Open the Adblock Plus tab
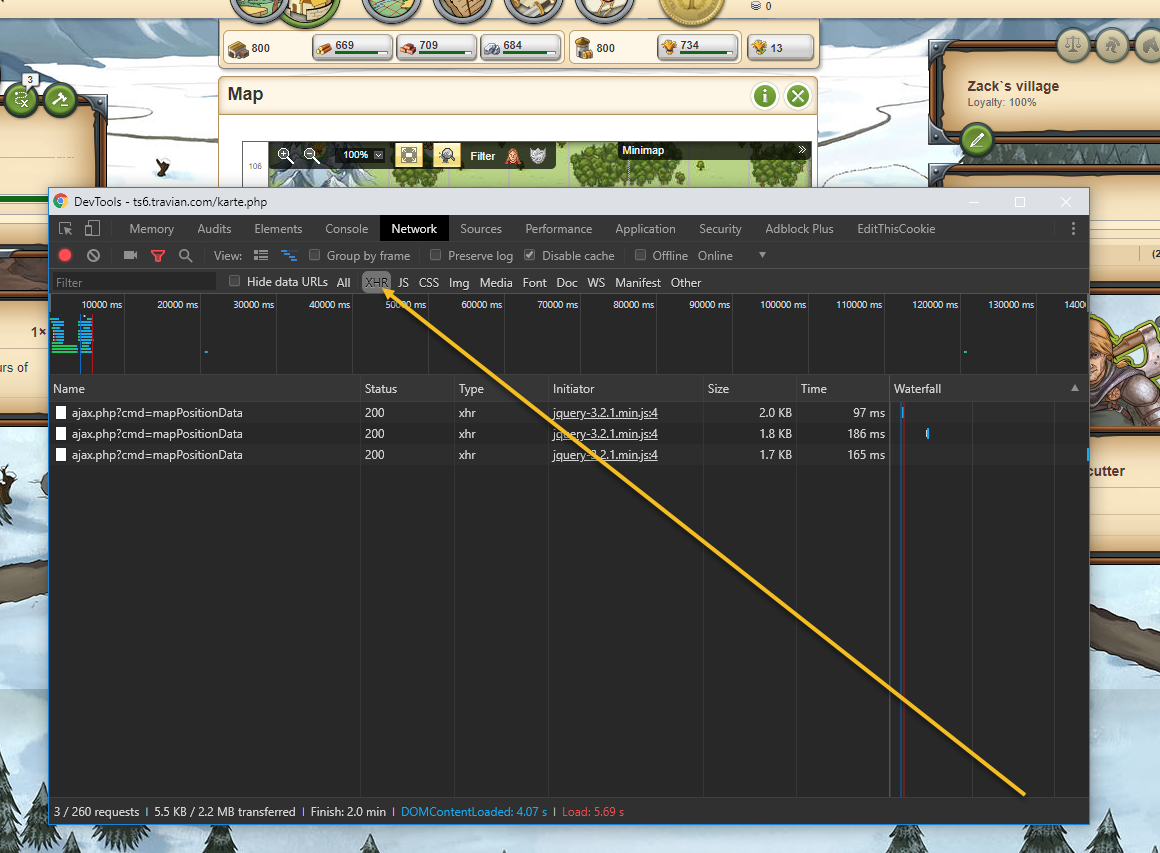Image resolution: width=1160 pixels, height=853 pixels. coord(799,229)
